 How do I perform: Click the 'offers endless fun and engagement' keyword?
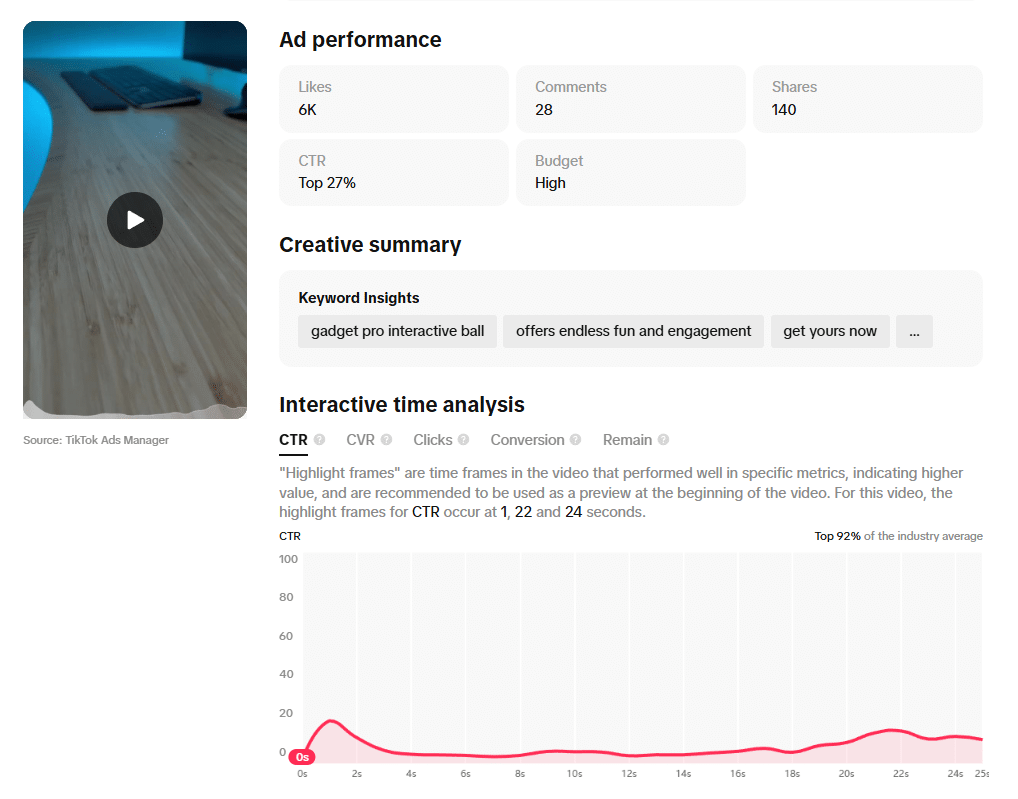(633, 331)
